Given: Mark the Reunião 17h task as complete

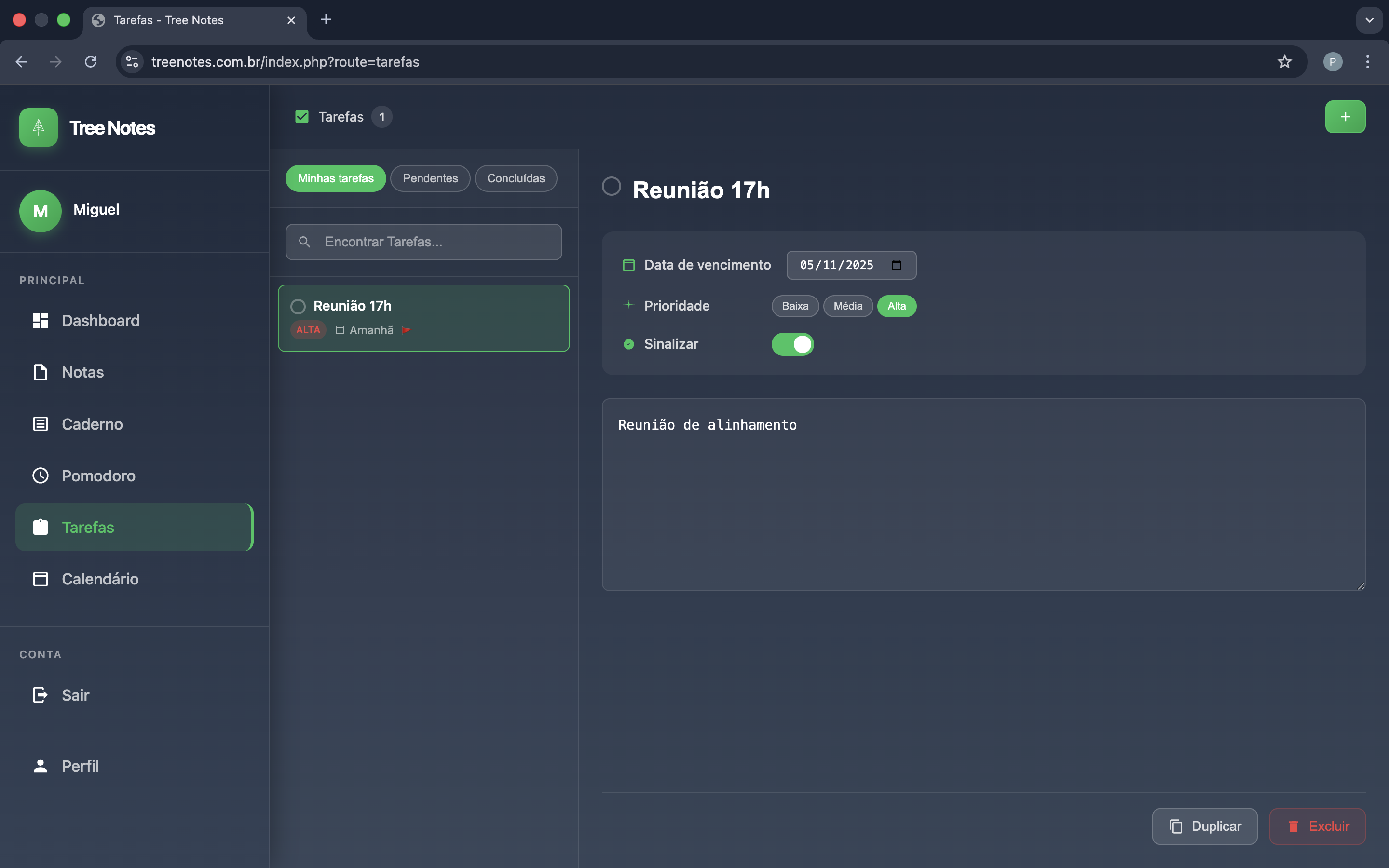Looking at the screenshot, I should 299,306.
